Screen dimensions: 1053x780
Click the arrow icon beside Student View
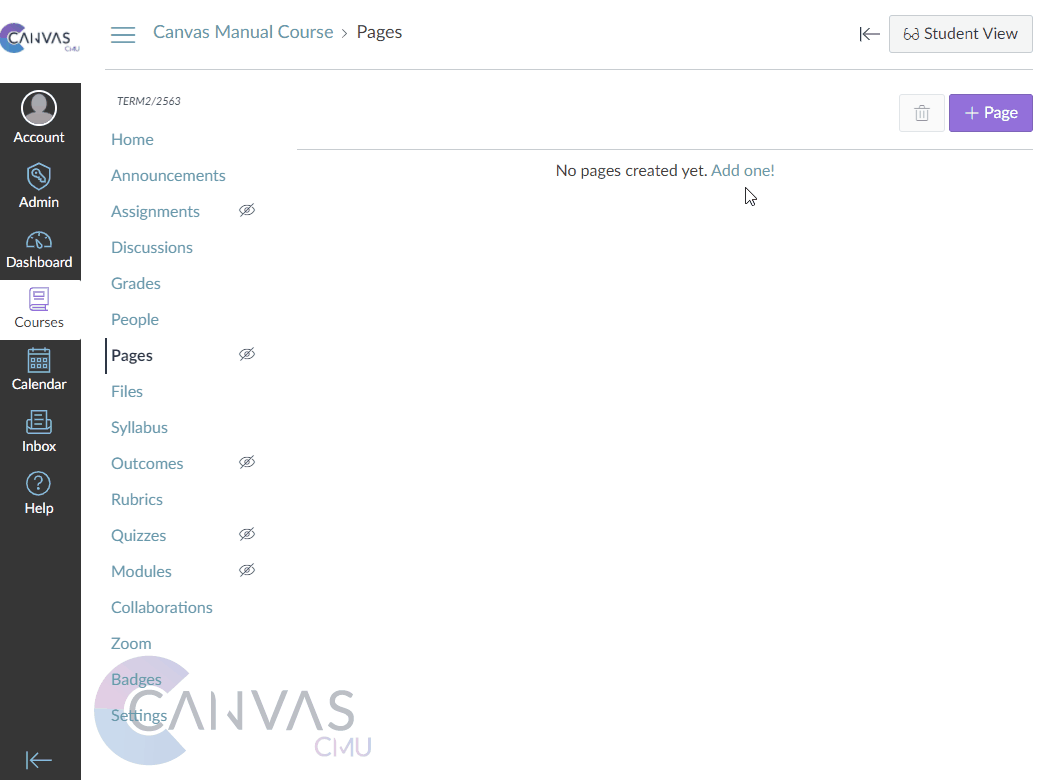click(x=869, y=34)
